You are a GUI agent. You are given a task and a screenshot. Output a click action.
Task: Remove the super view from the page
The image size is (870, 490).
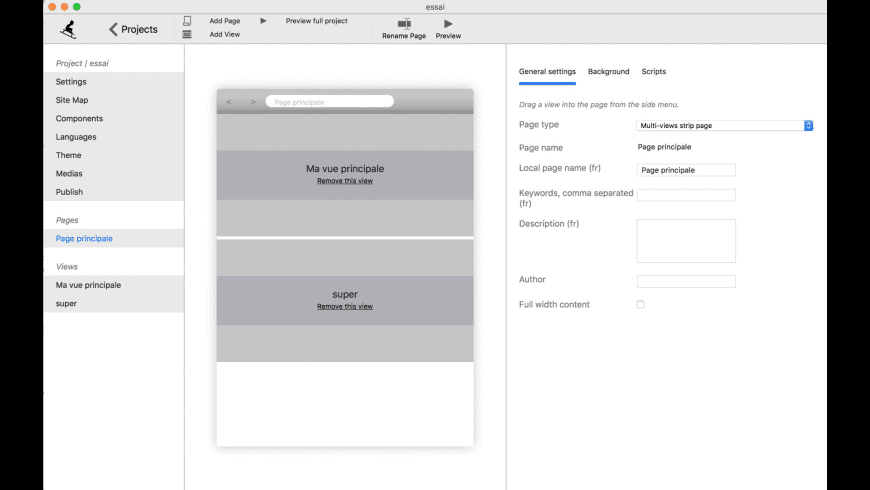pyautogui.click(x=345, y=306)
